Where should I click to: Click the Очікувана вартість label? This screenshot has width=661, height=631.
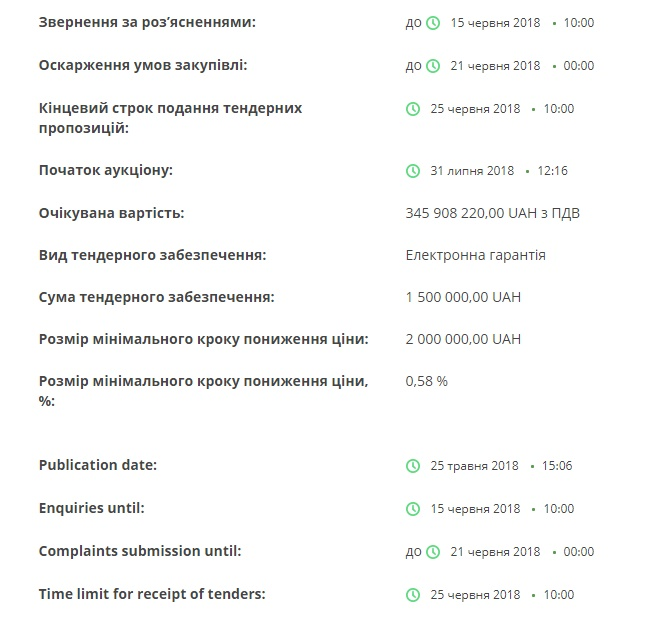[111, 213]
